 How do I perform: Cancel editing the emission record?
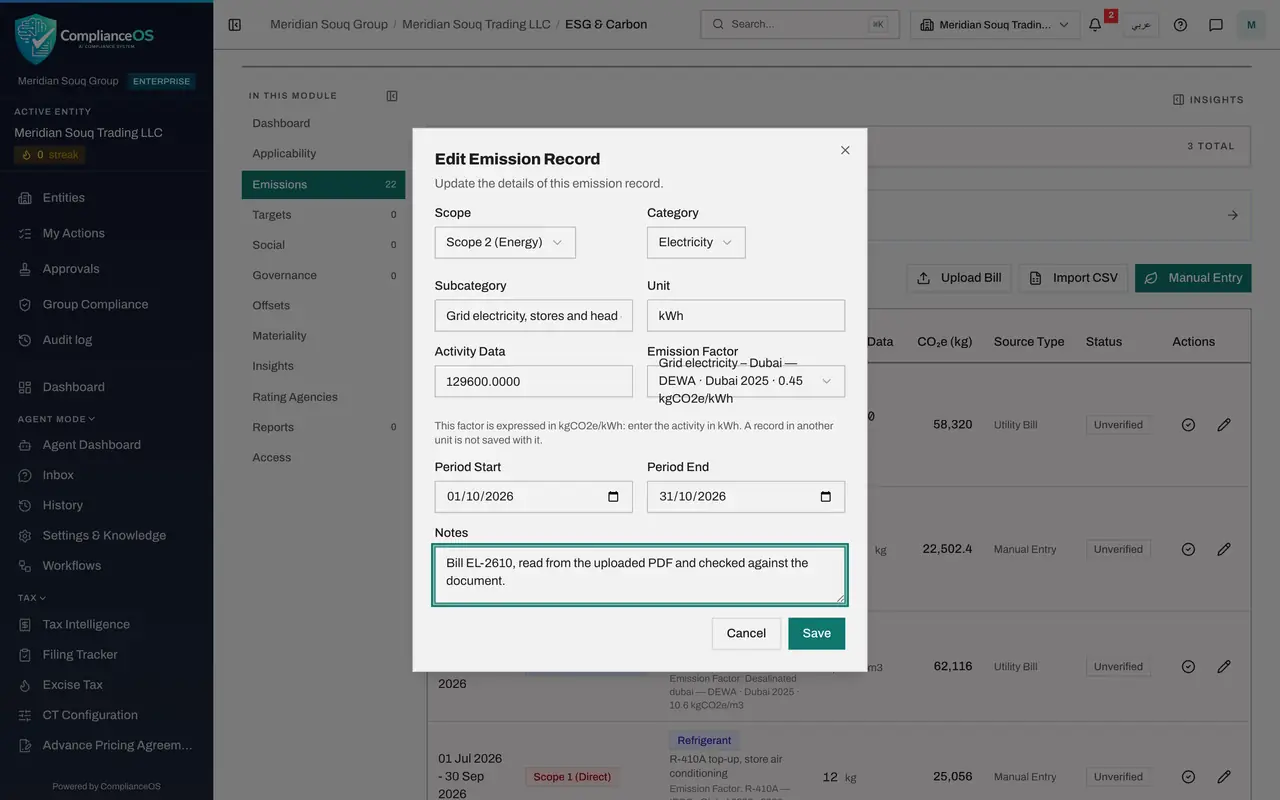click(x=746, y=634)
